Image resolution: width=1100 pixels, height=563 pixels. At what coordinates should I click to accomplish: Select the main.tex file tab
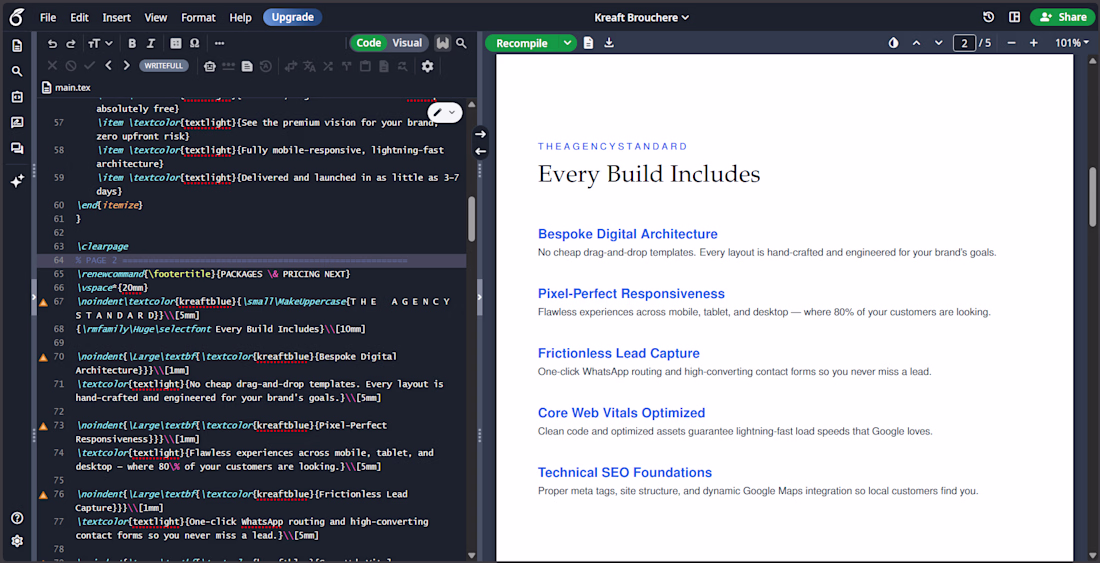(67, 88)
